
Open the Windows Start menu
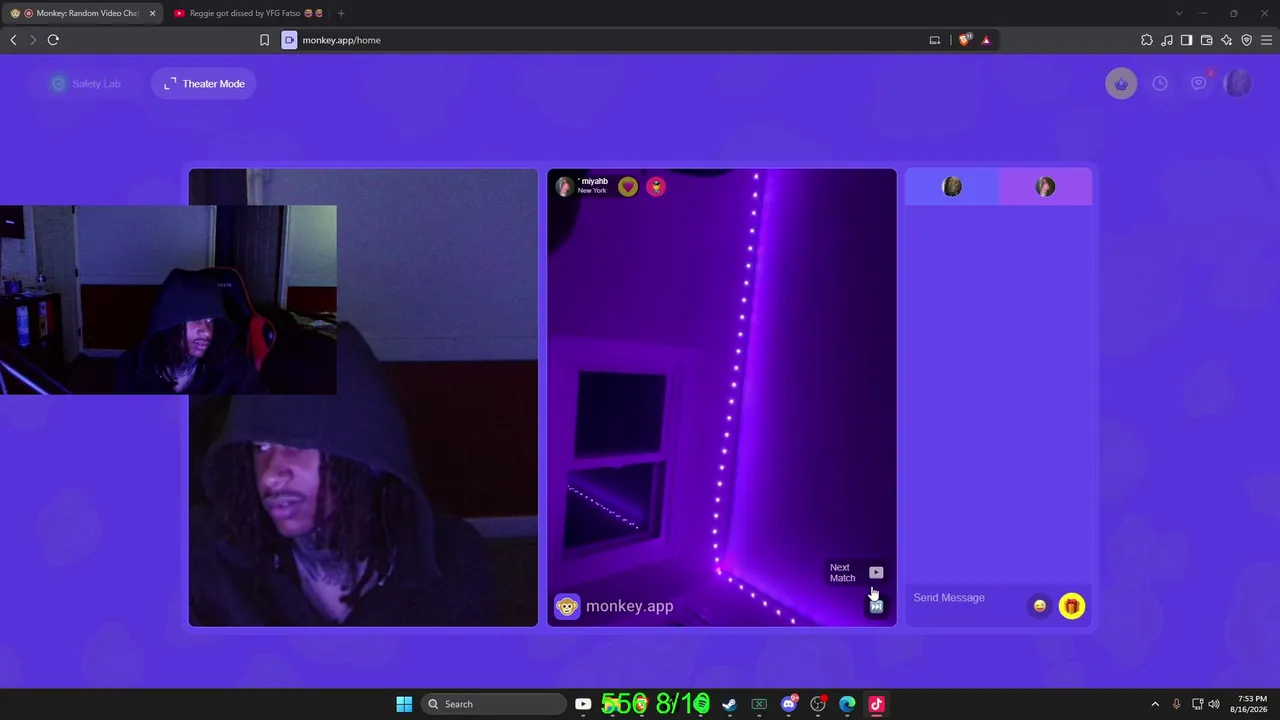[404, 704]
